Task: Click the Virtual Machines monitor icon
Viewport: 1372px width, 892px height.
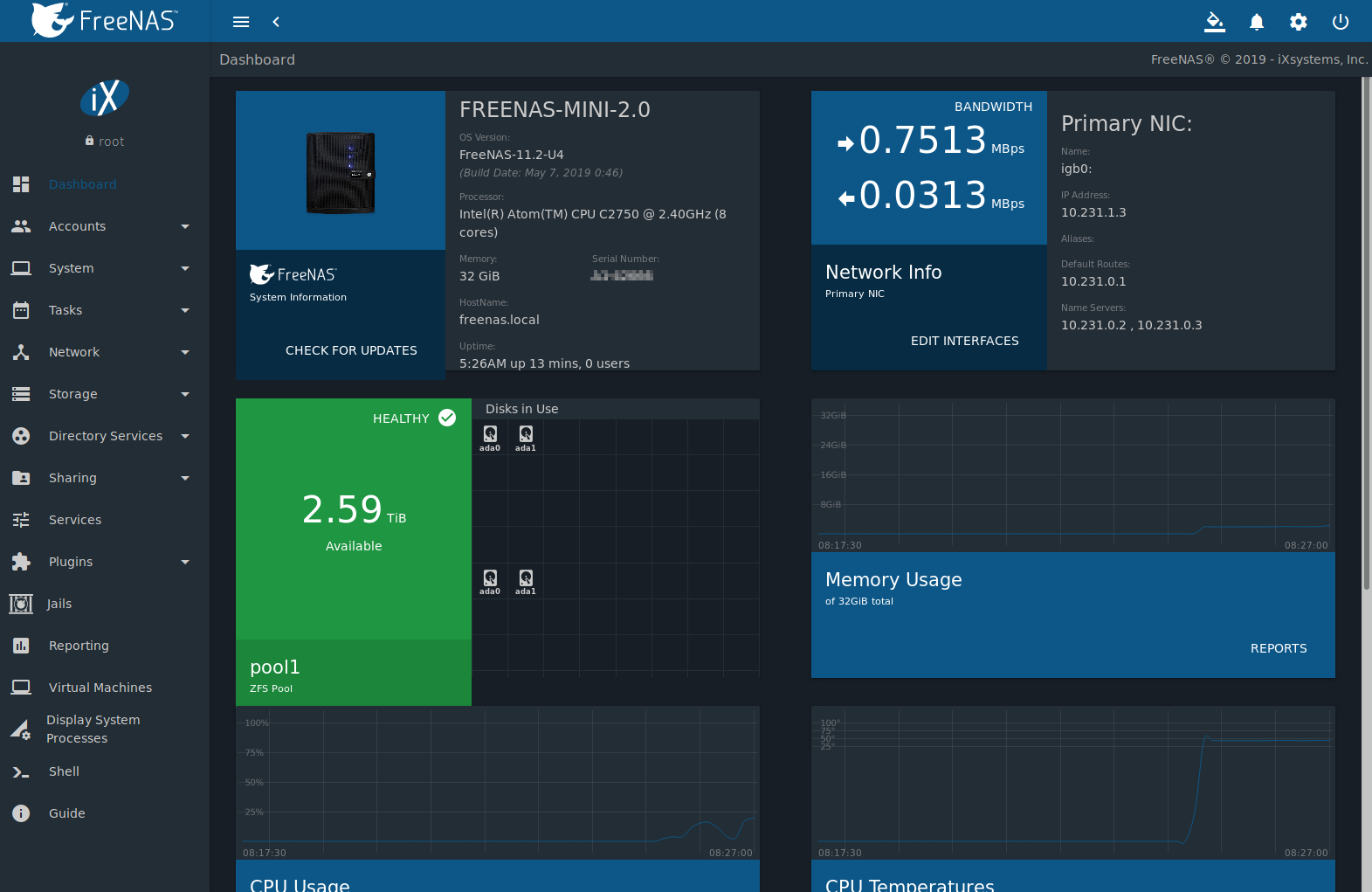Action: click(x=21, y=688)
